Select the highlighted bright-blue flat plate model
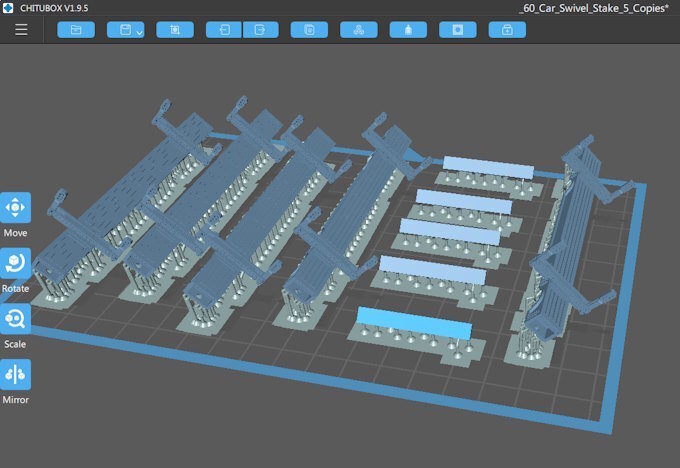Viewport: 680px width, 468px height. pos(414,323)
